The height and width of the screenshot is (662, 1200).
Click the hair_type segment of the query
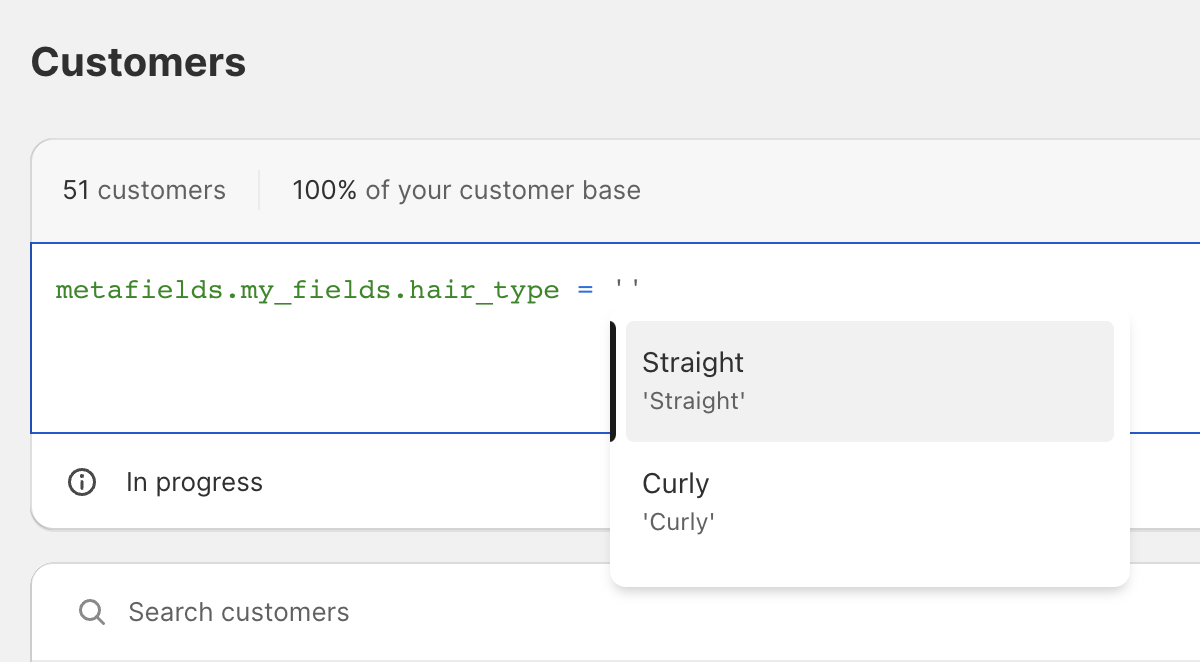coord(484,291)
